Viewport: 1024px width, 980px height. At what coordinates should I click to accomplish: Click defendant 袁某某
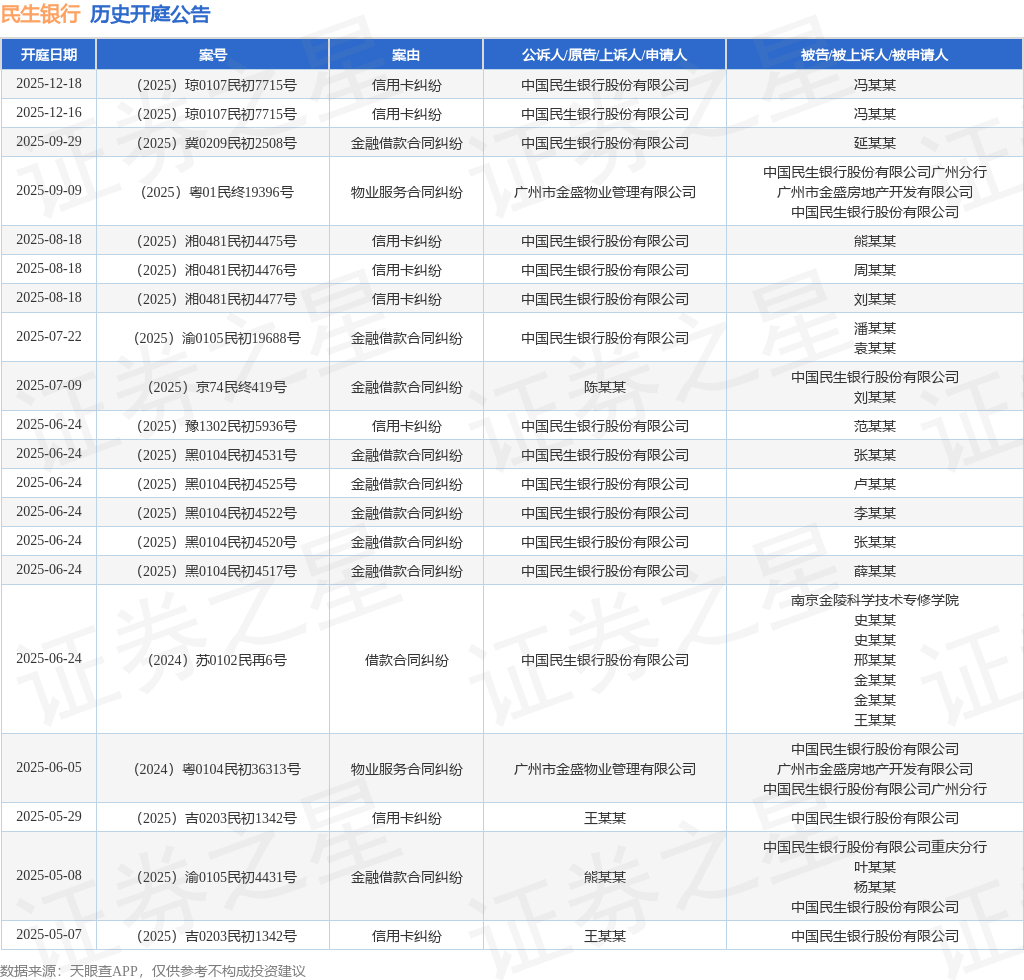874,348
